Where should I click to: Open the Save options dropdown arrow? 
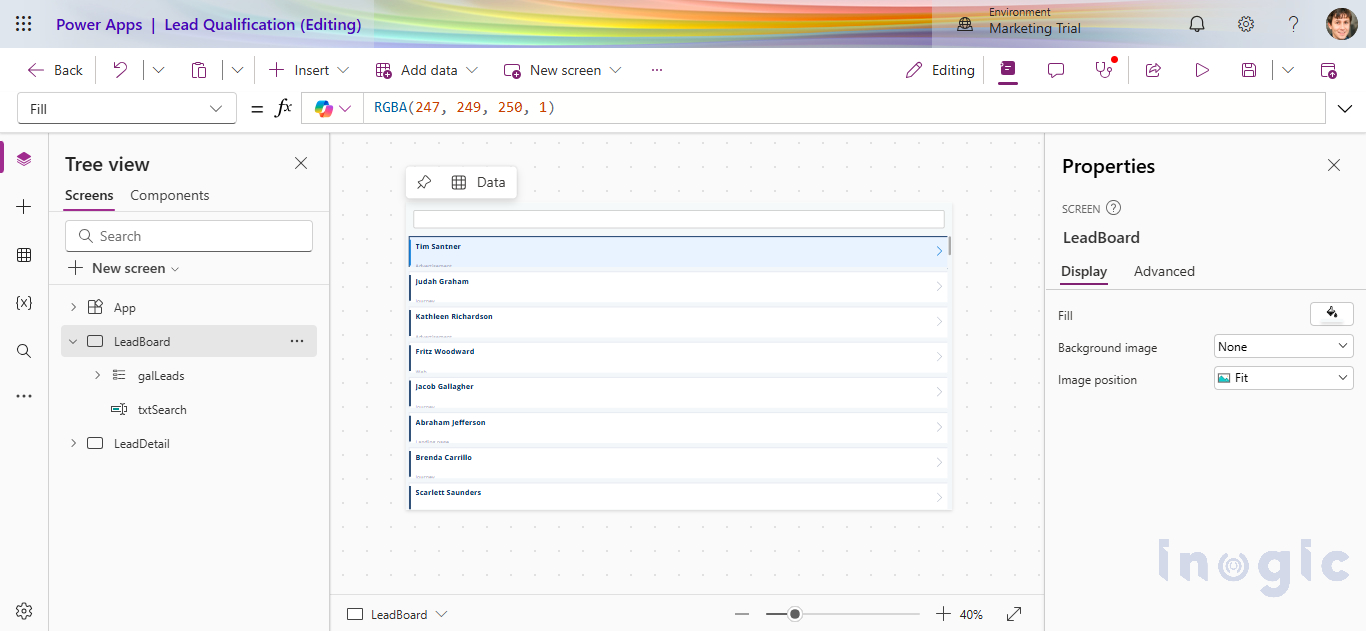coord(1288,70)
